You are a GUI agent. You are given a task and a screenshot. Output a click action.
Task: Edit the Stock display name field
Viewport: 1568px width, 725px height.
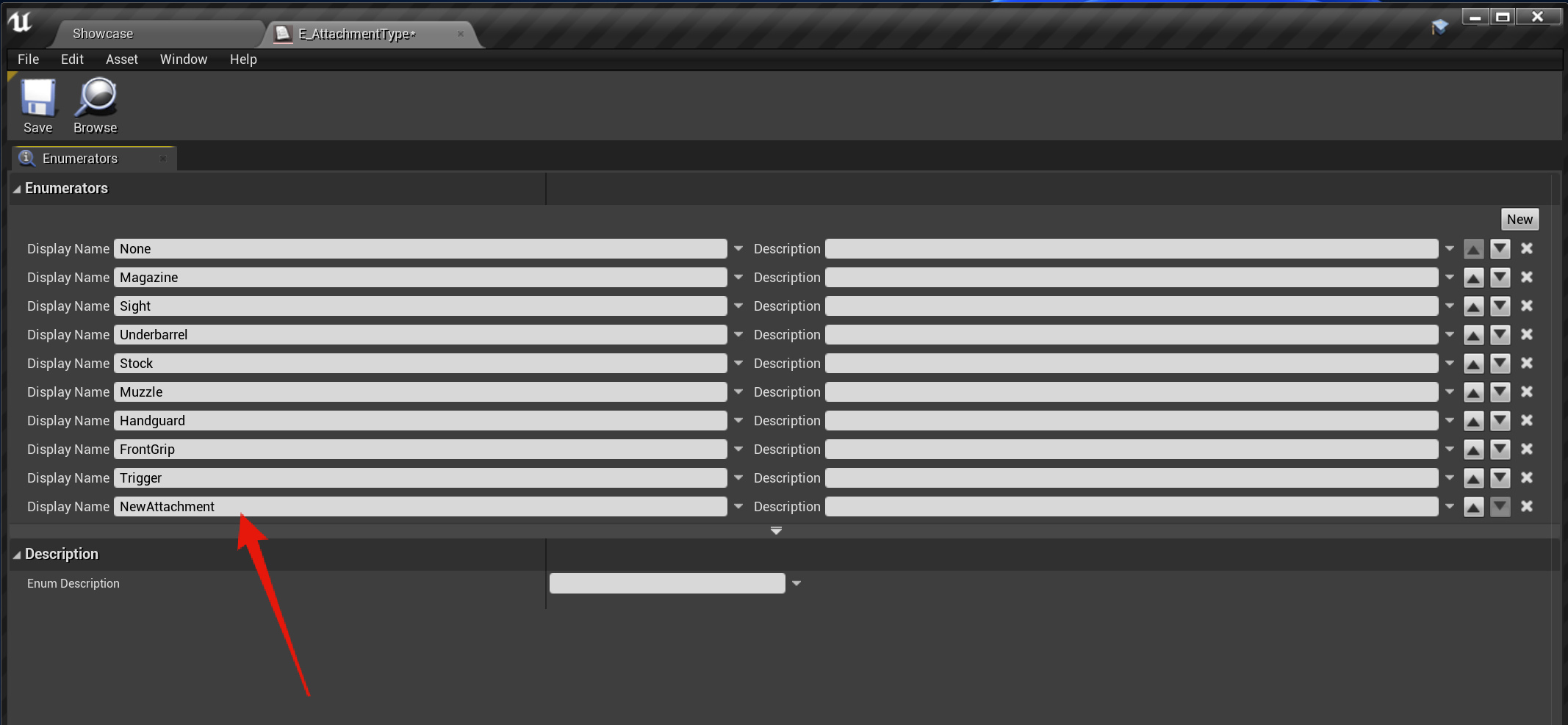pyautogui.click(x=420, y=364)
